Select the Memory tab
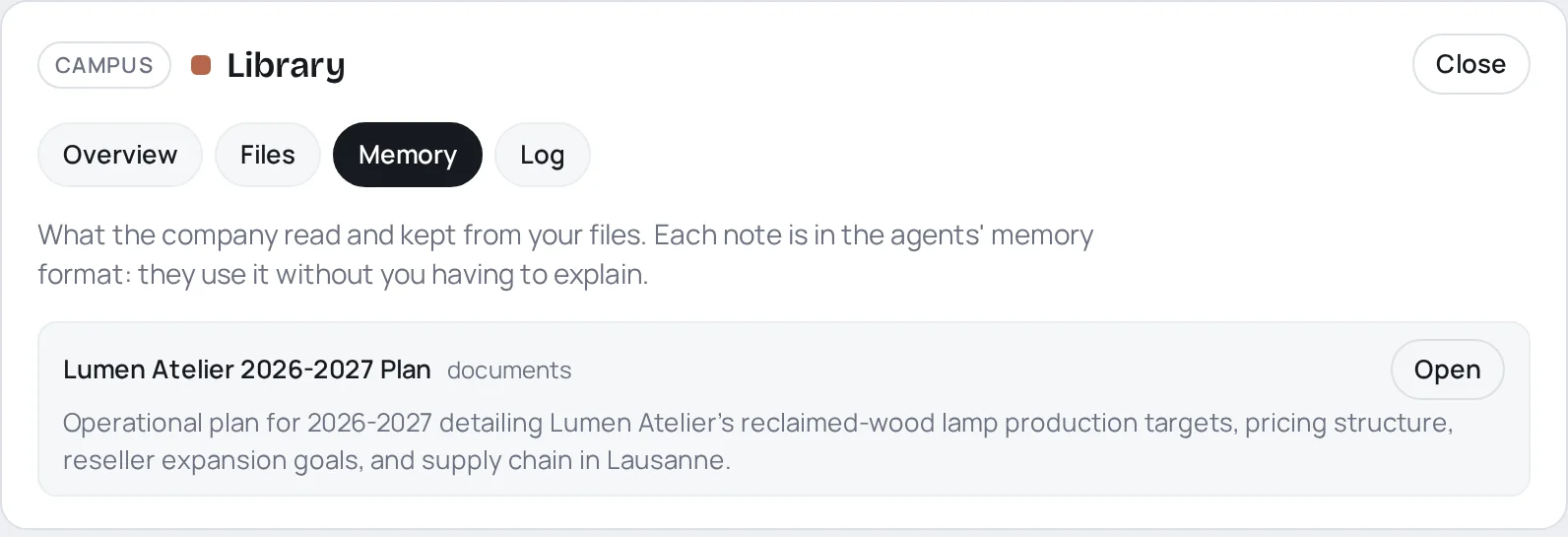Screen dimensions: 1568x537 coord(408,155)
